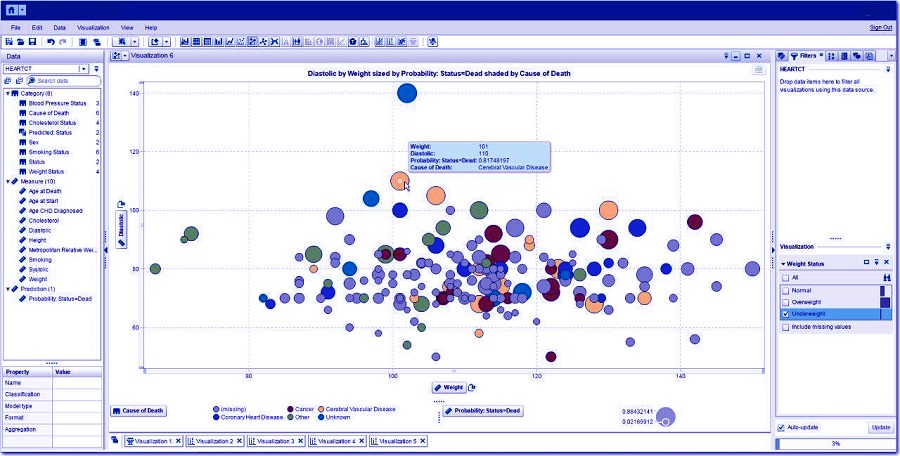This screenshot has height=456, width=900.
Task: Select the Box Plot visualization icon
Action: click(297, 42)
